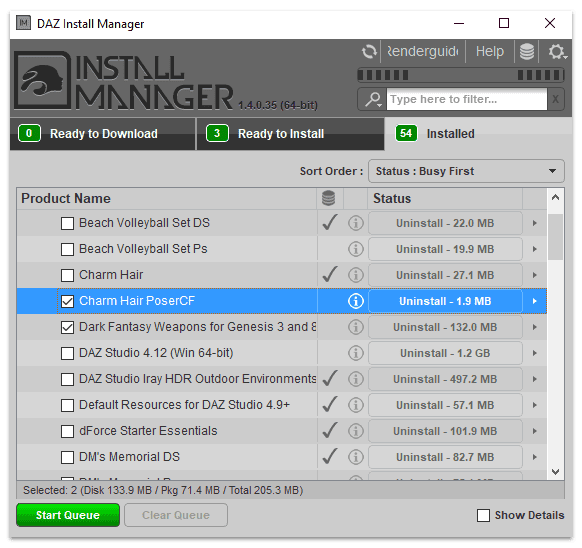The width and height of the screenshot is (582, 548).
Task: Click Clear Queue button
Action: click(x=176, y=515)
